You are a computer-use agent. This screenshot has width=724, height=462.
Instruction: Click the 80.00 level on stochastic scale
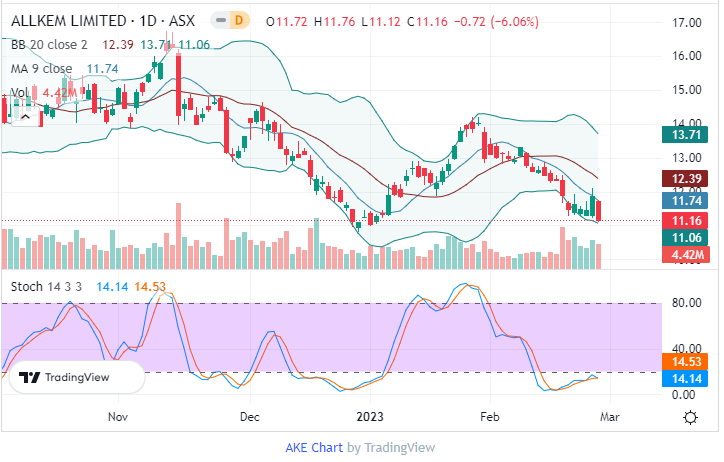click(684, 303)
